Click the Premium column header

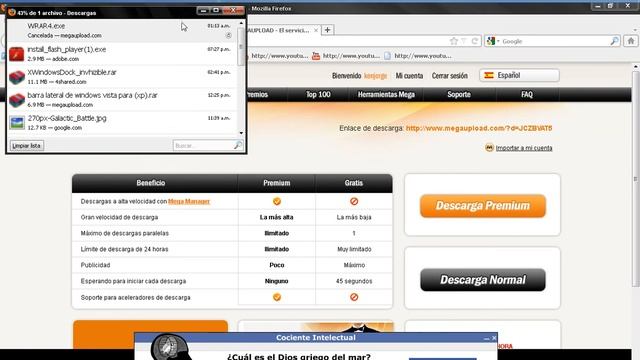[x=277, y=183]
